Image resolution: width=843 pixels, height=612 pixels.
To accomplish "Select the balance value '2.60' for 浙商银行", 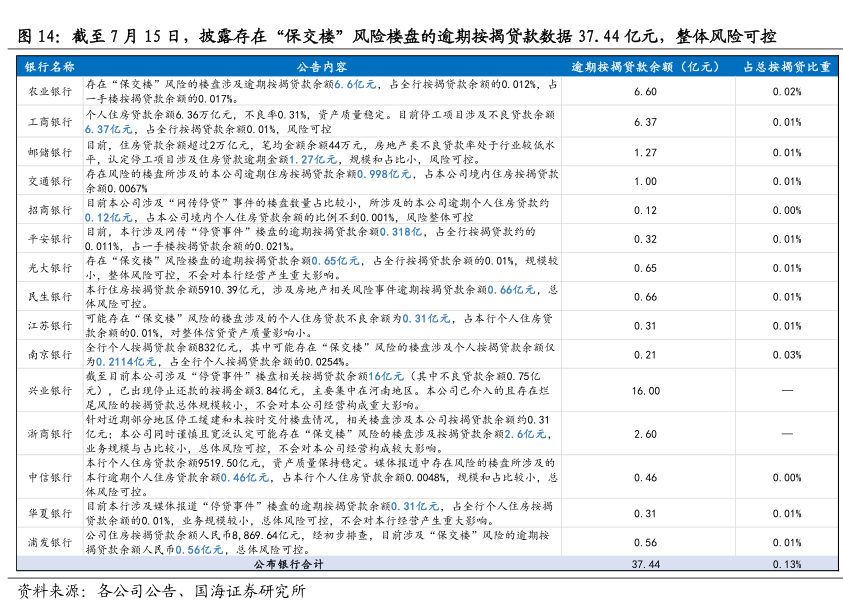I will 645,435.
